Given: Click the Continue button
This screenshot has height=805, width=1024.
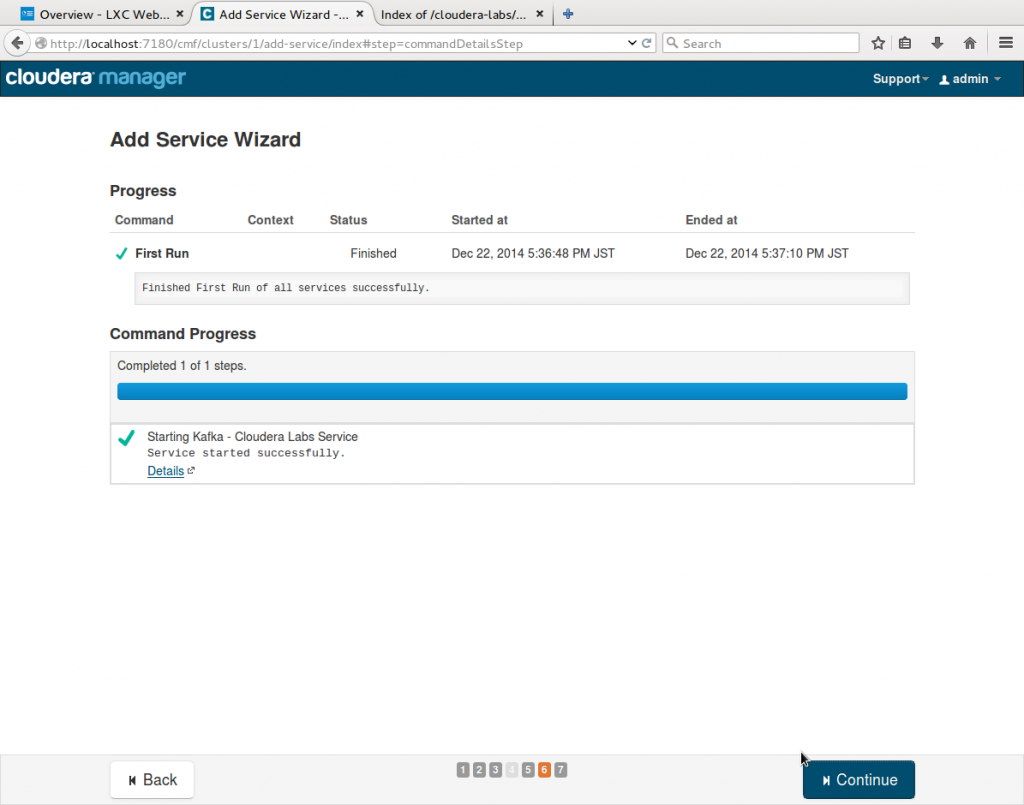Looking at the screenshot, I should pyautogui.click(x=858, y=780).
